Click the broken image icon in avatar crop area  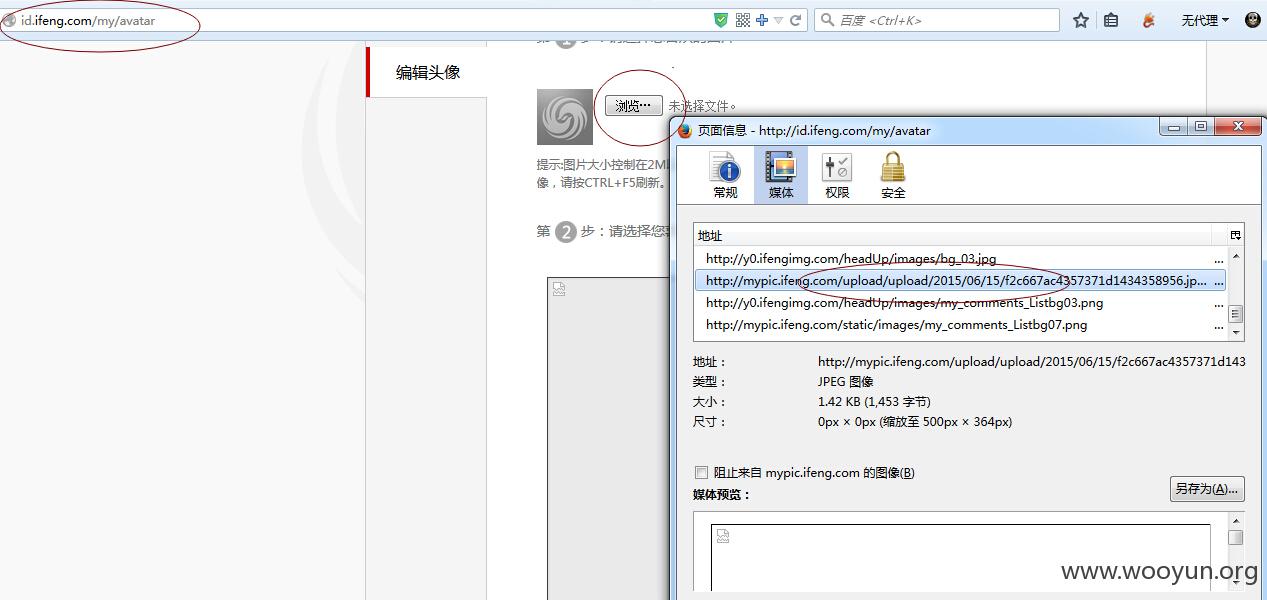[x=559, y=289]
